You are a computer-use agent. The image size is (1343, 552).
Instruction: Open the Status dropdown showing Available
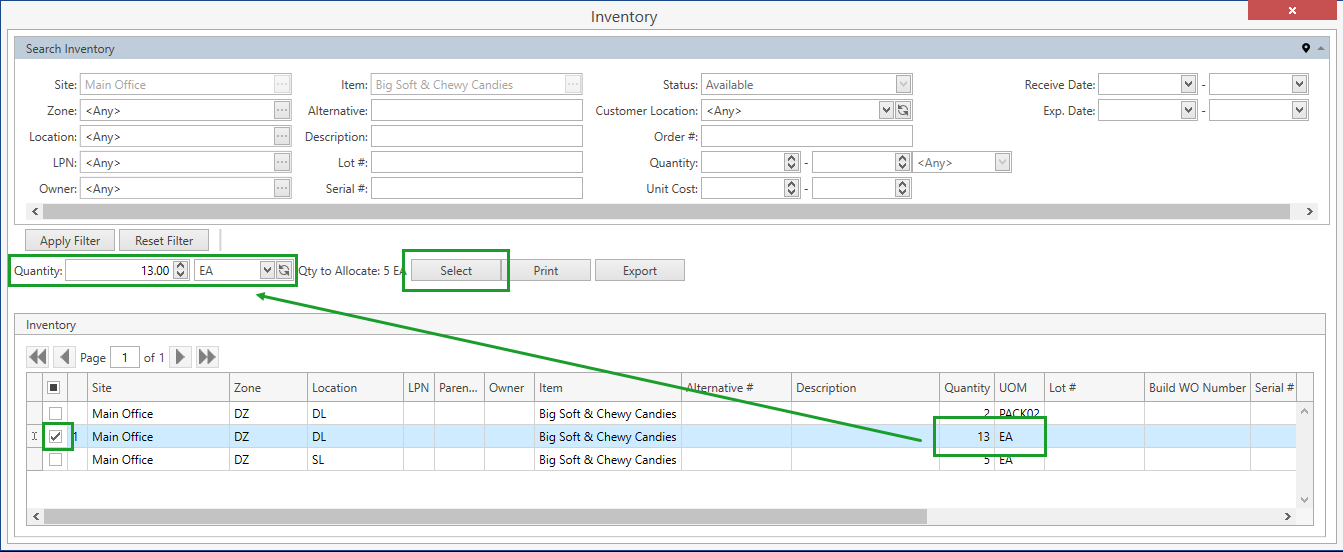[x=903, y=85]
